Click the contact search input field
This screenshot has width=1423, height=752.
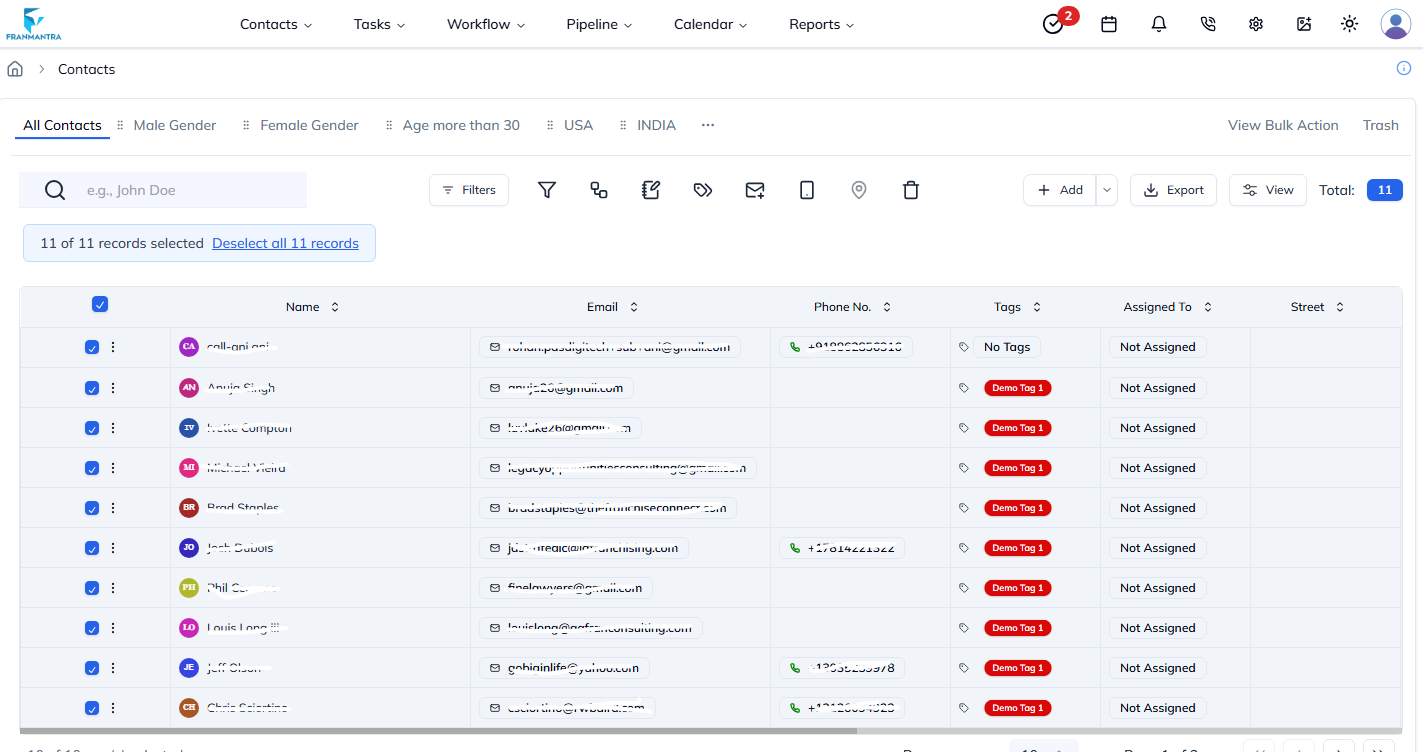(190, 190)
